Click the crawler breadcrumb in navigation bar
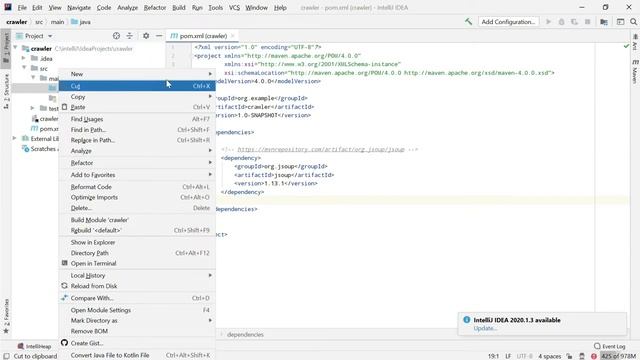 [17, 22]
